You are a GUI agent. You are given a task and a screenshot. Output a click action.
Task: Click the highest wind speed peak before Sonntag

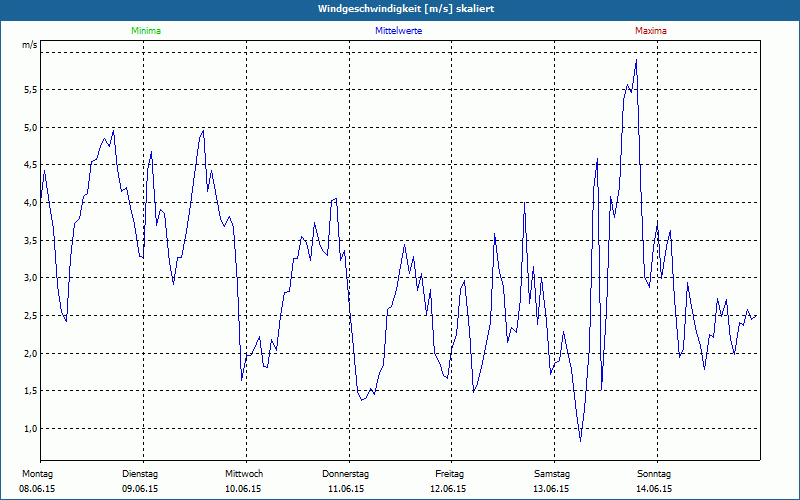636,60
